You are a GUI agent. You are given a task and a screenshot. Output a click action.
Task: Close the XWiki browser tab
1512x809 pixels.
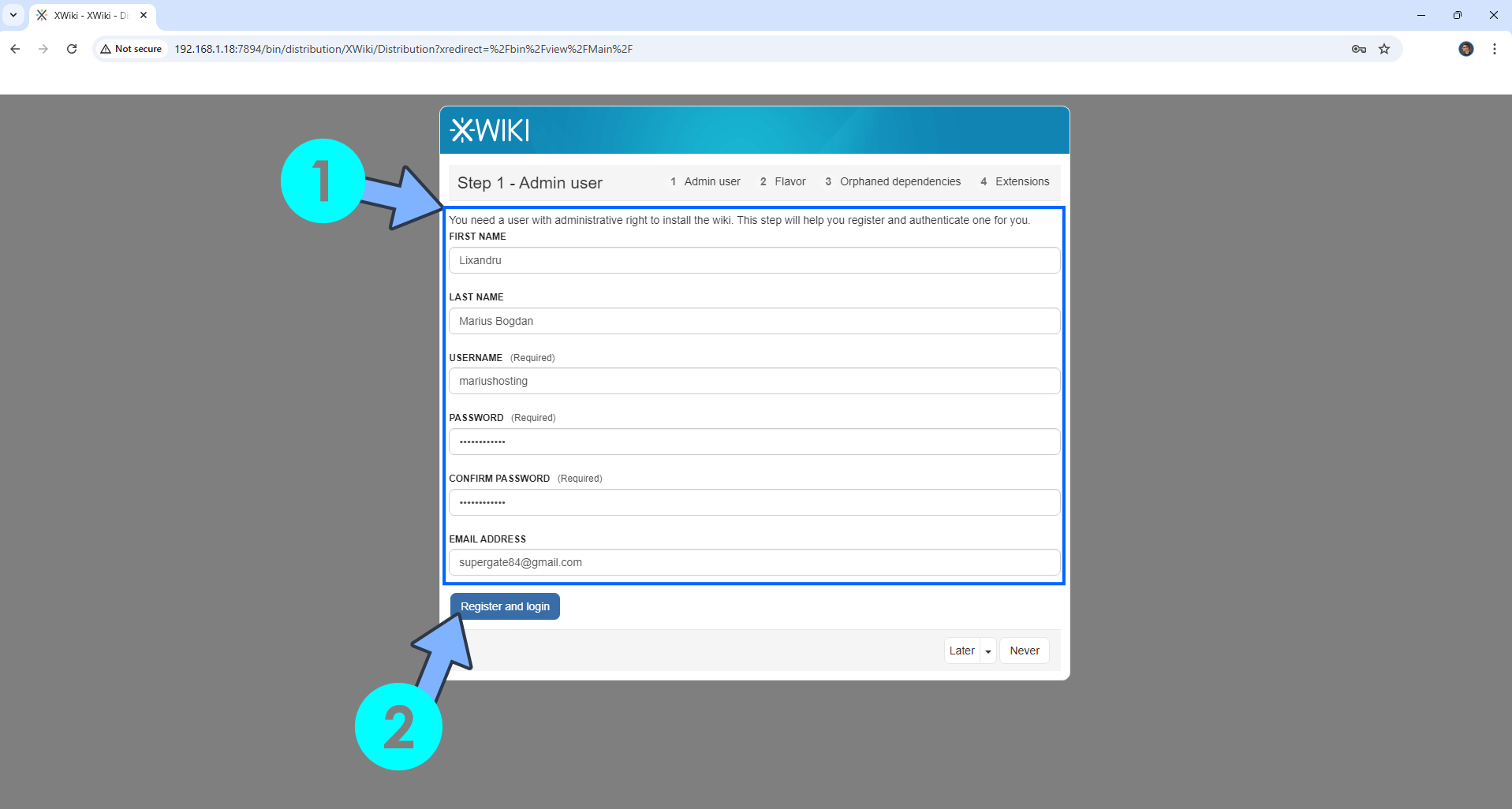(x=144, y=15)
